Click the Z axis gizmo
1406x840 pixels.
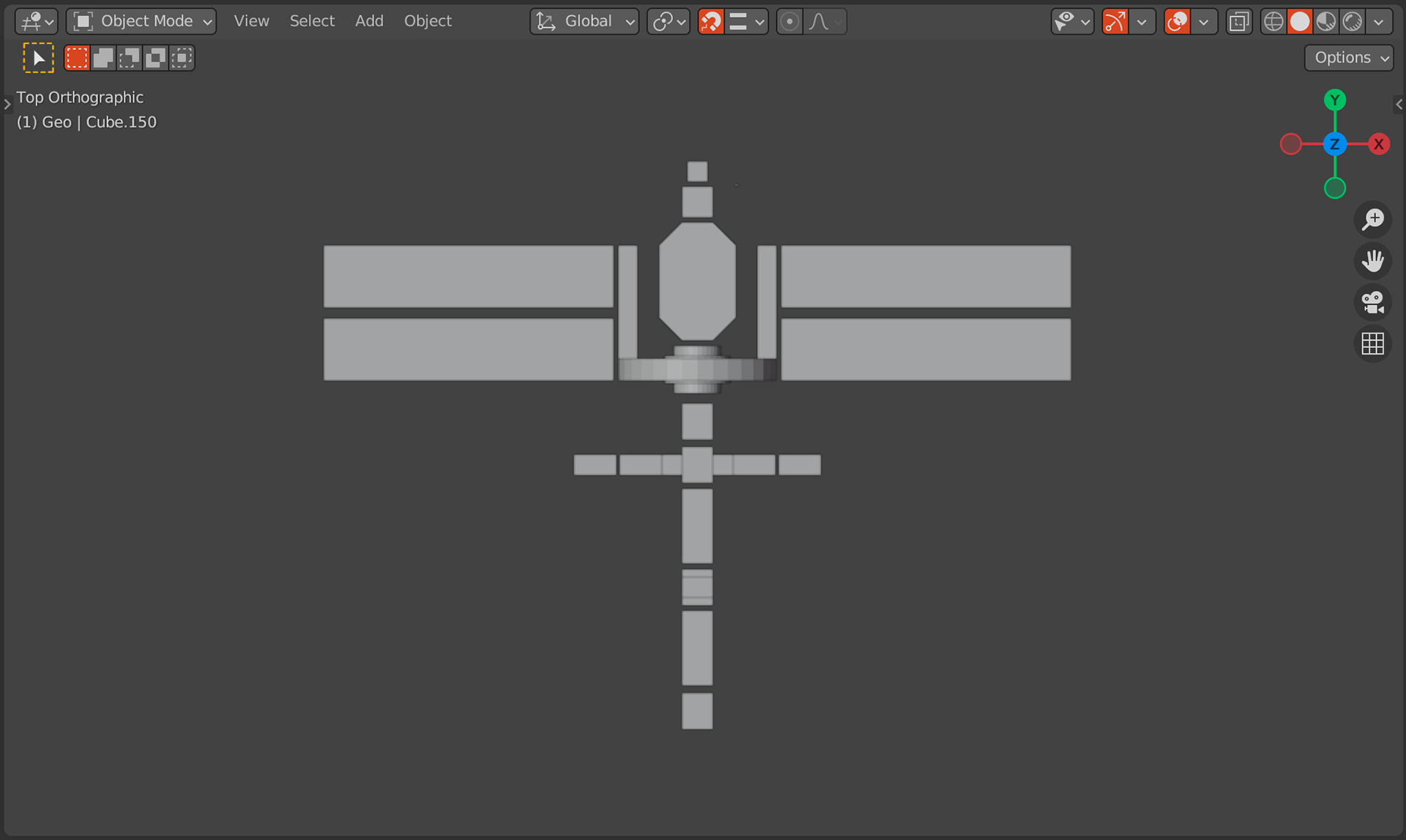click(1335, 144)
